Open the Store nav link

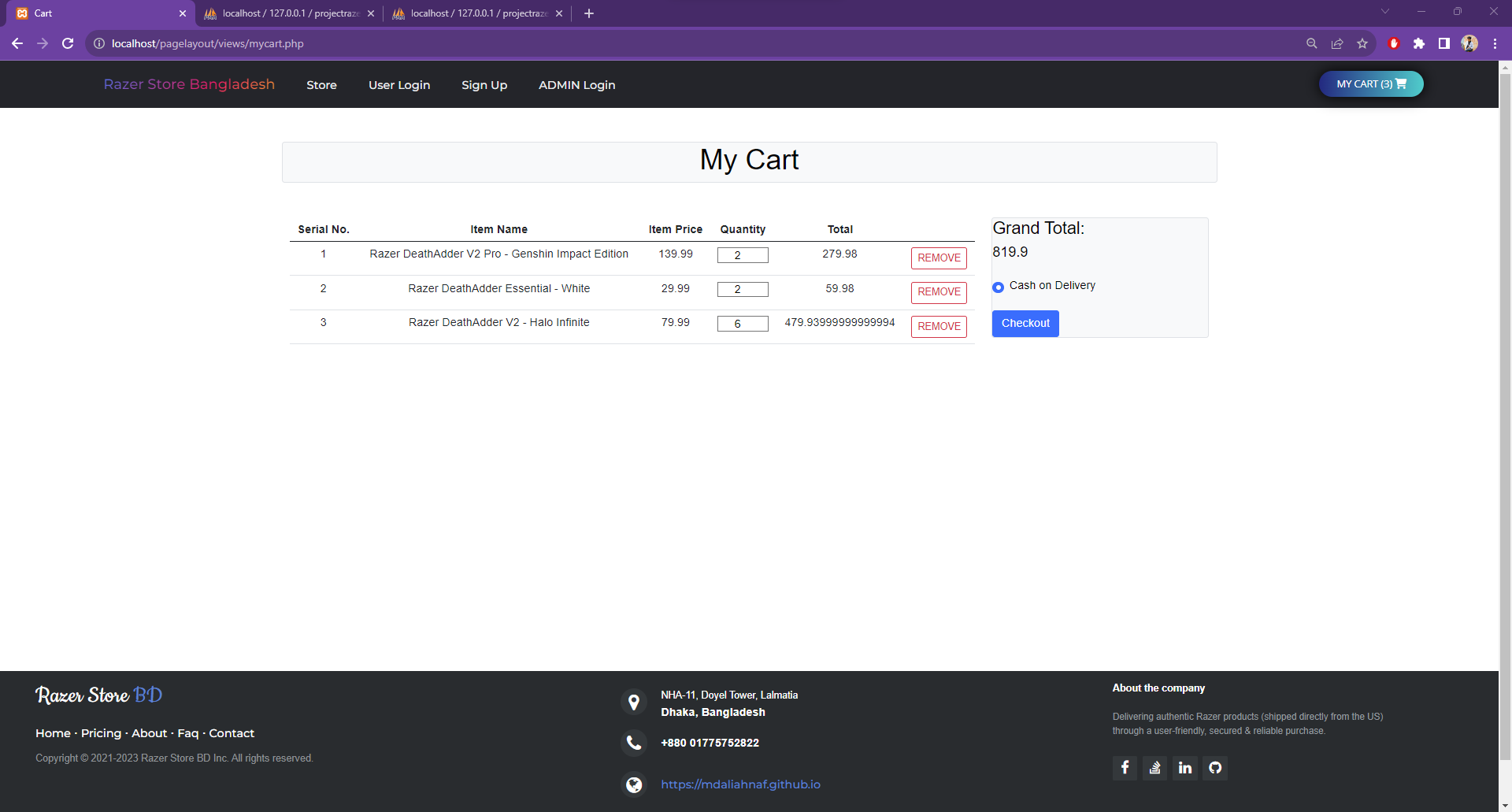click(321, 85)
